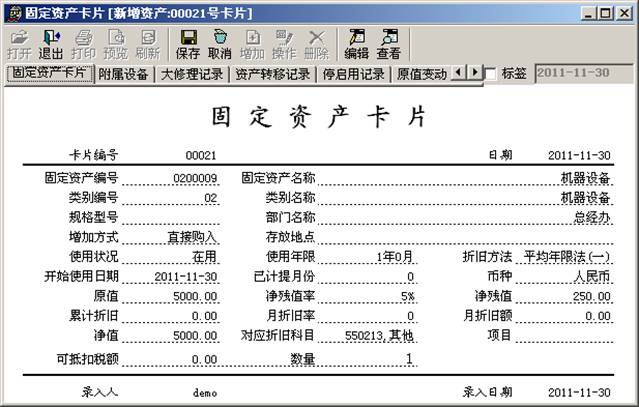Click the 录入人 value demo

[x=205, y=393]
